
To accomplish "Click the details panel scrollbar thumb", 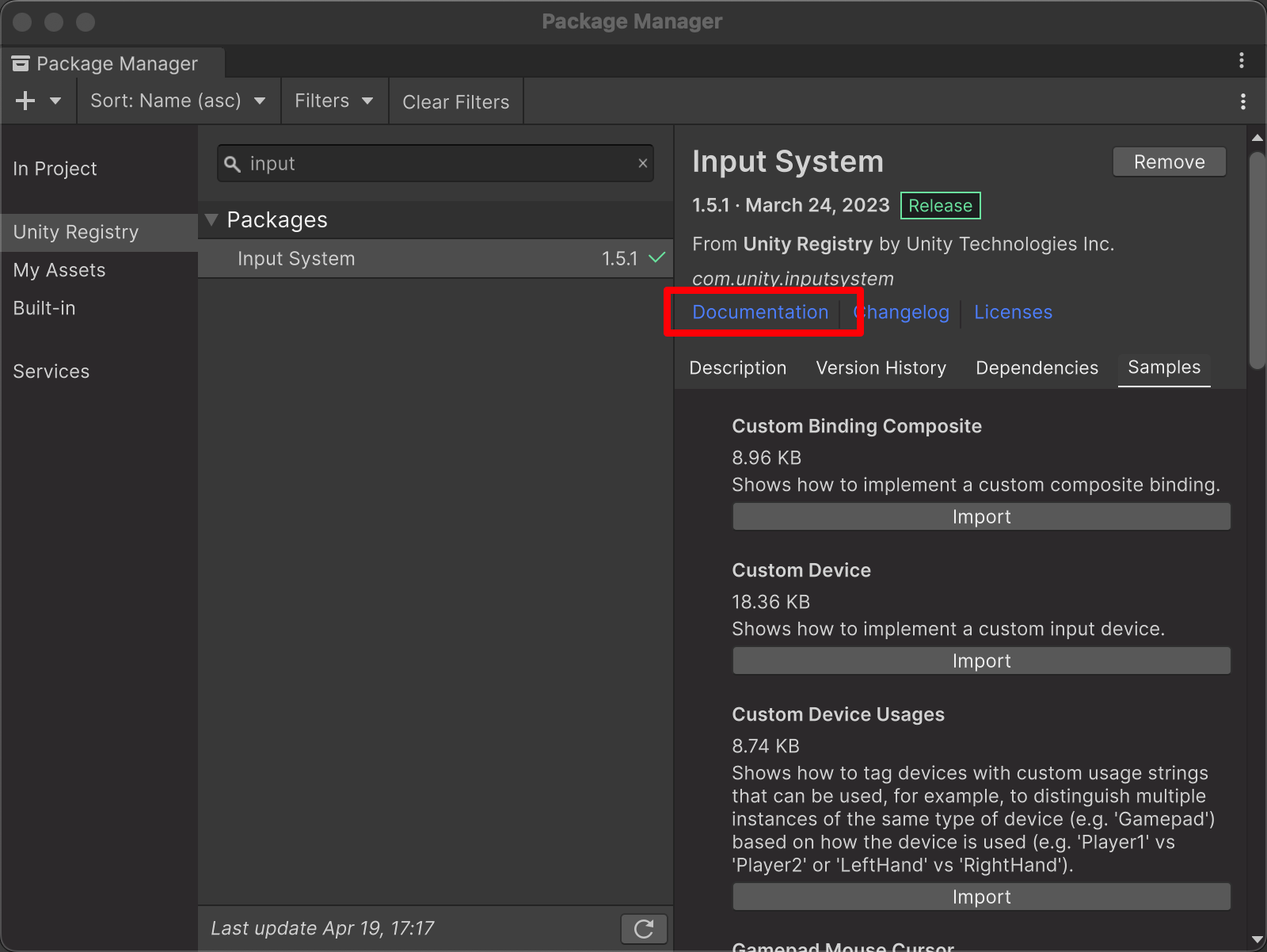I will coord(1257,261).
